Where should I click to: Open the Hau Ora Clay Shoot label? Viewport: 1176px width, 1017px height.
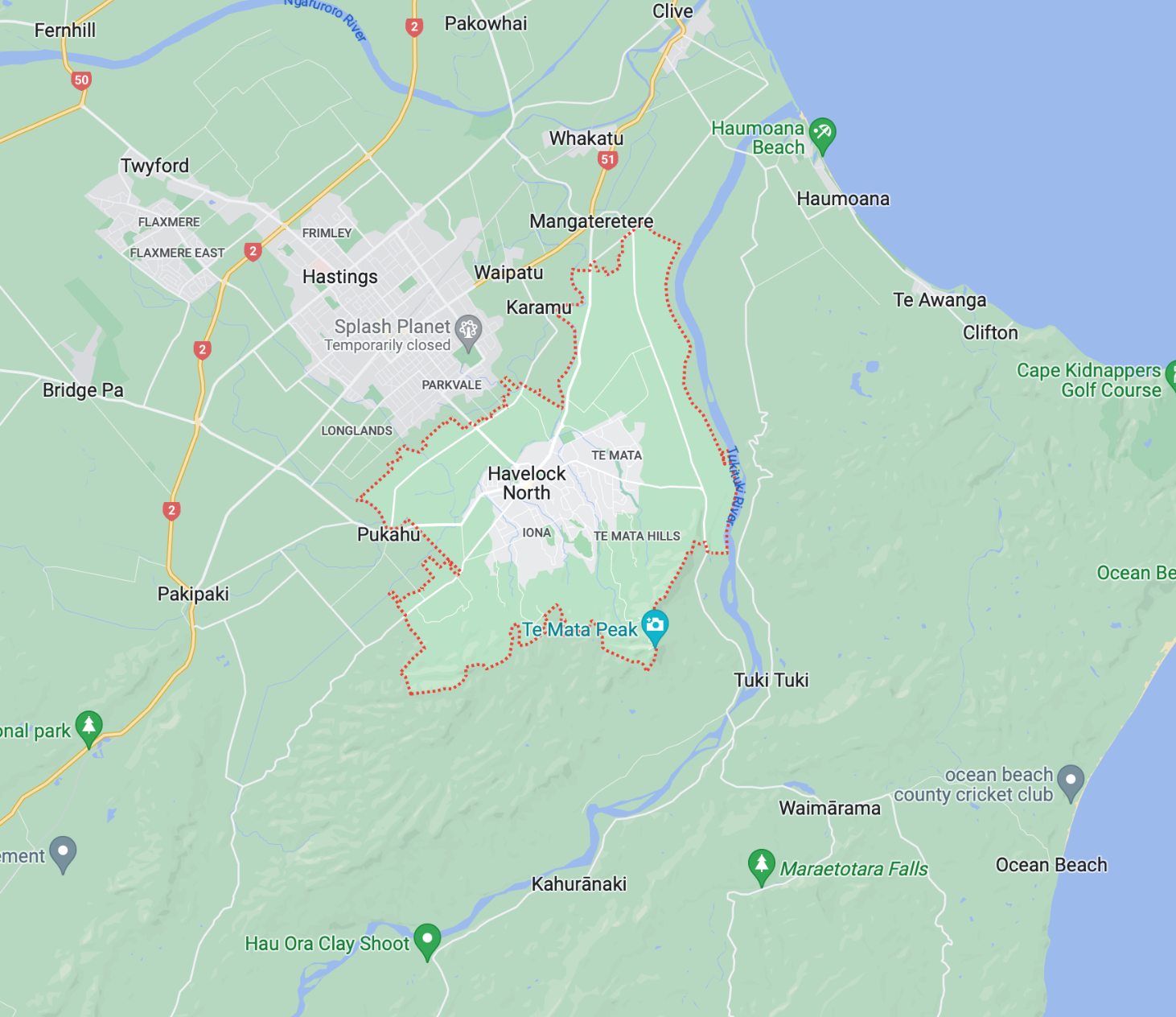(327, 944)
